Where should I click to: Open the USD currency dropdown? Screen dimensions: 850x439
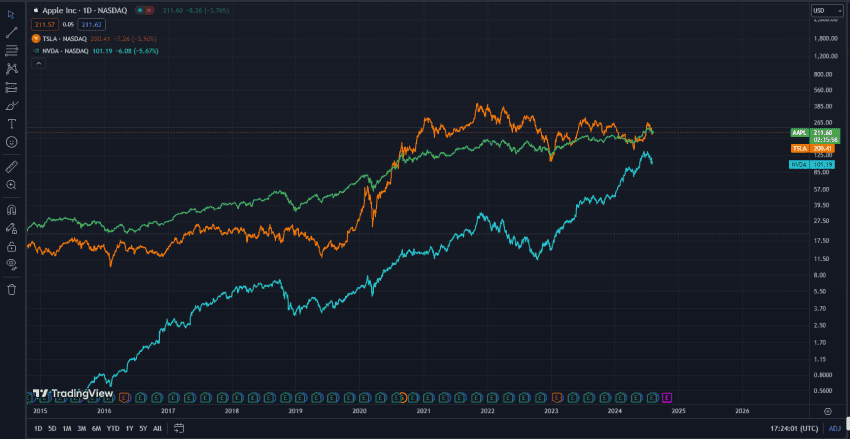(x=825, y=10)
